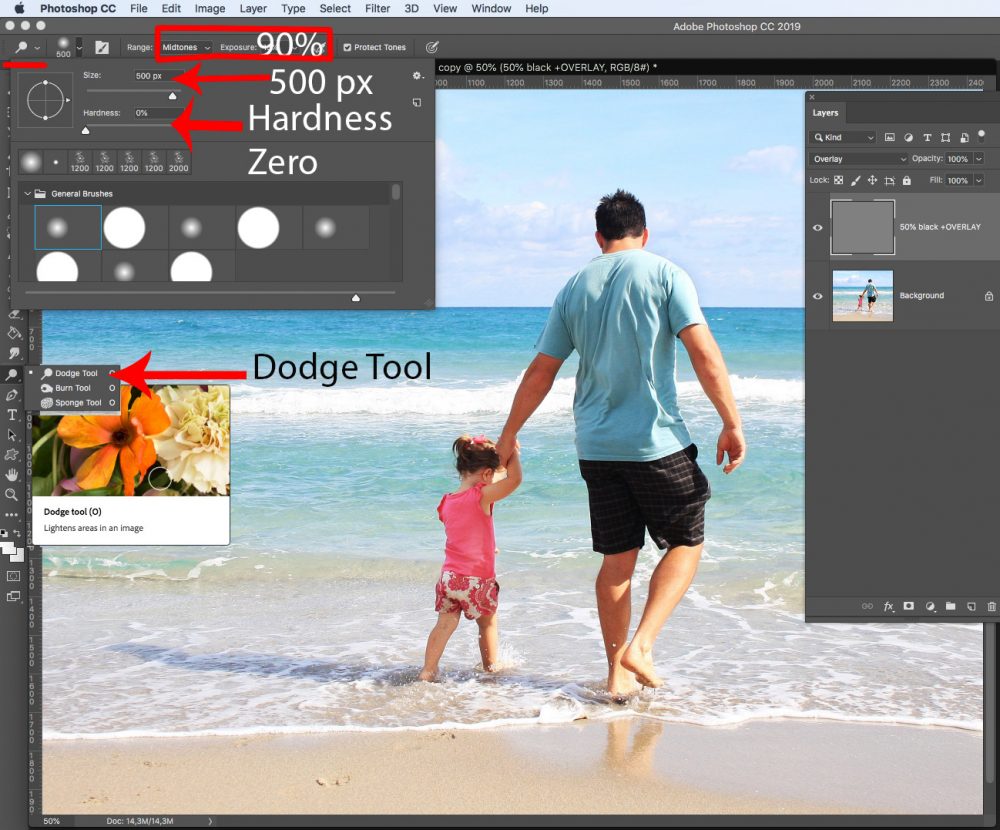Toggle filter for type layers
The width and height of the screenshot is (1000, 830).
point(927,138)
